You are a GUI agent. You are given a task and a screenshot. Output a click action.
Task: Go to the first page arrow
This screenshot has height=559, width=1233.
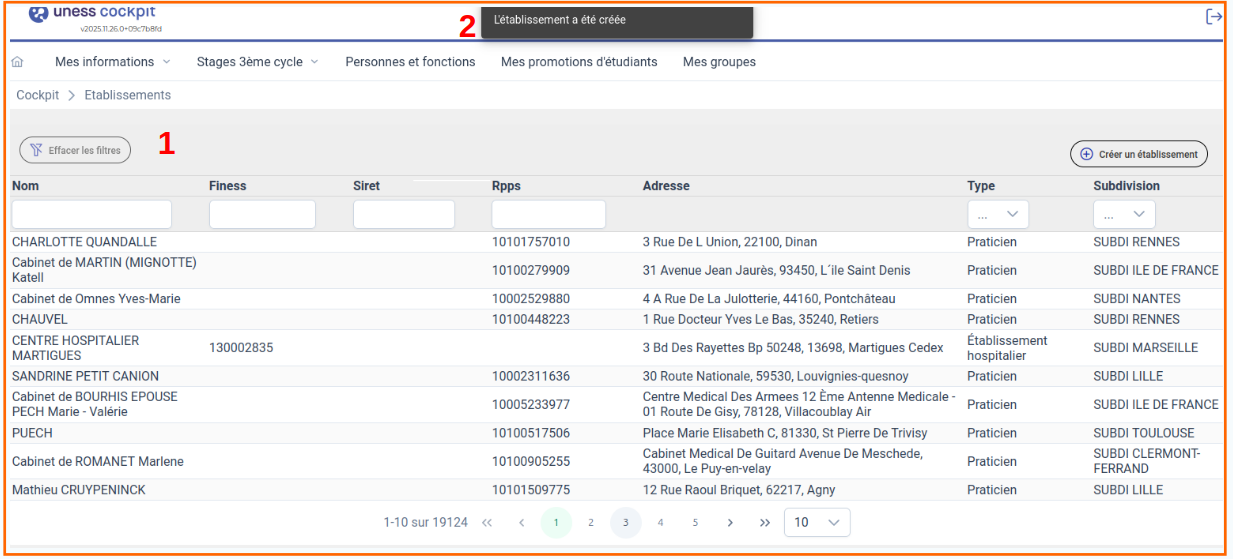487,523
